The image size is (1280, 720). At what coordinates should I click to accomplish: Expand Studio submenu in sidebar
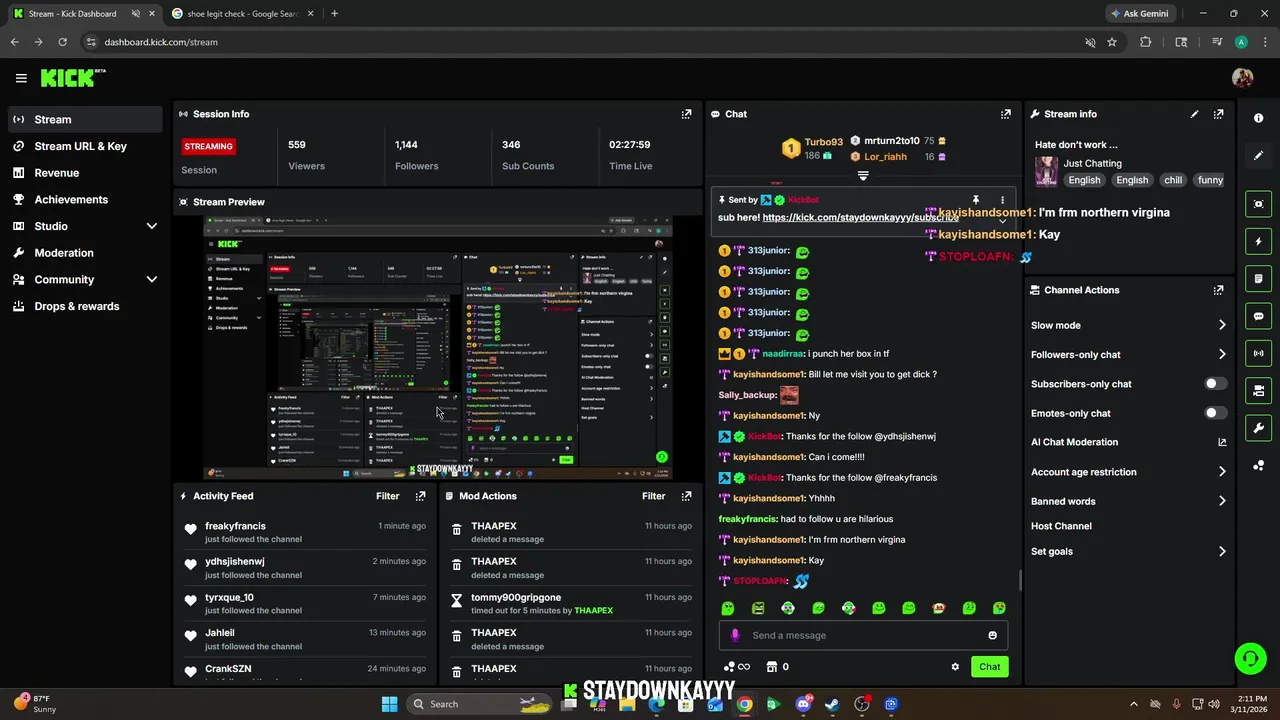pyautogui.click(x=152, y=226)
